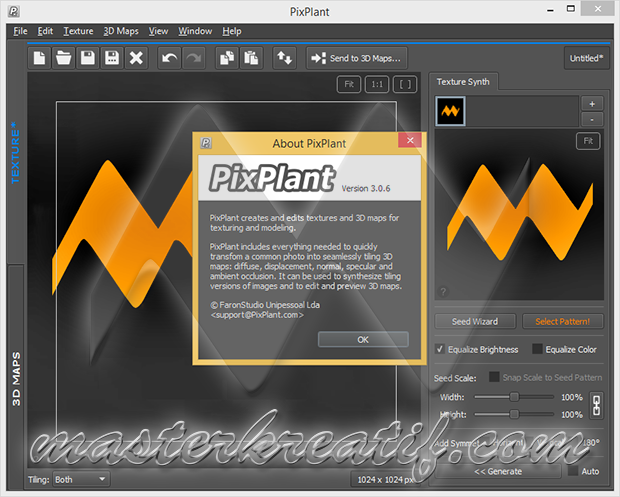Screen dimensions: 620x497
Task: Click the About dialog title bar icon
Action: click(x=206, y=143)
